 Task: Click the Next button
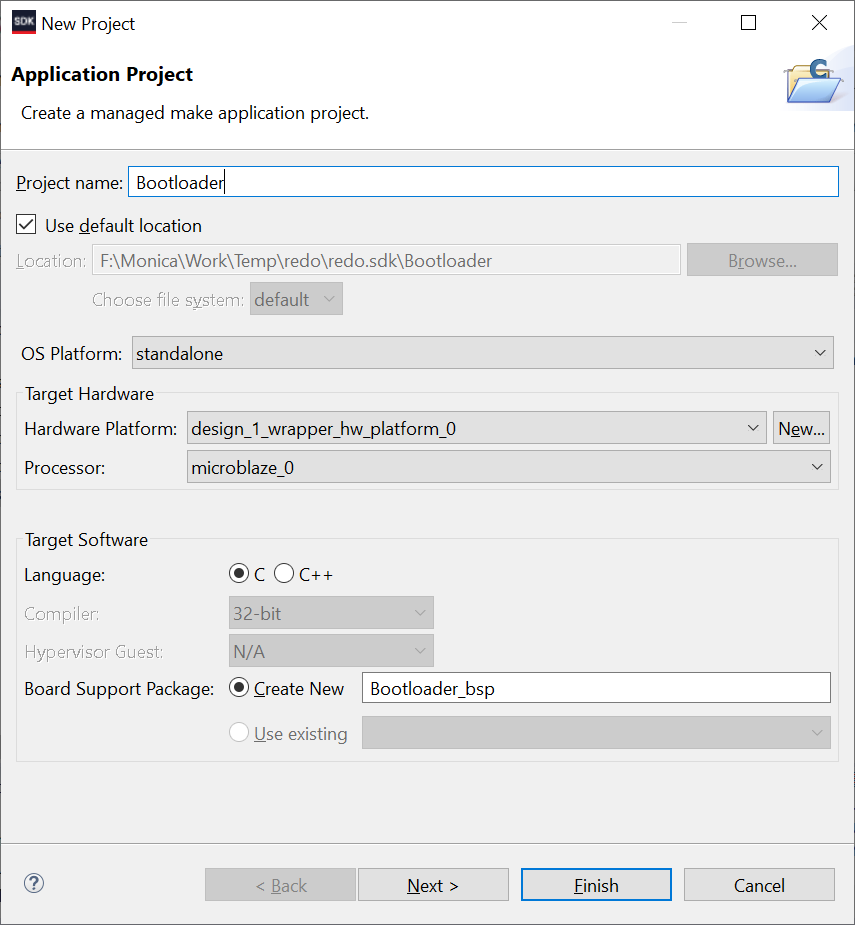[433, 885]
